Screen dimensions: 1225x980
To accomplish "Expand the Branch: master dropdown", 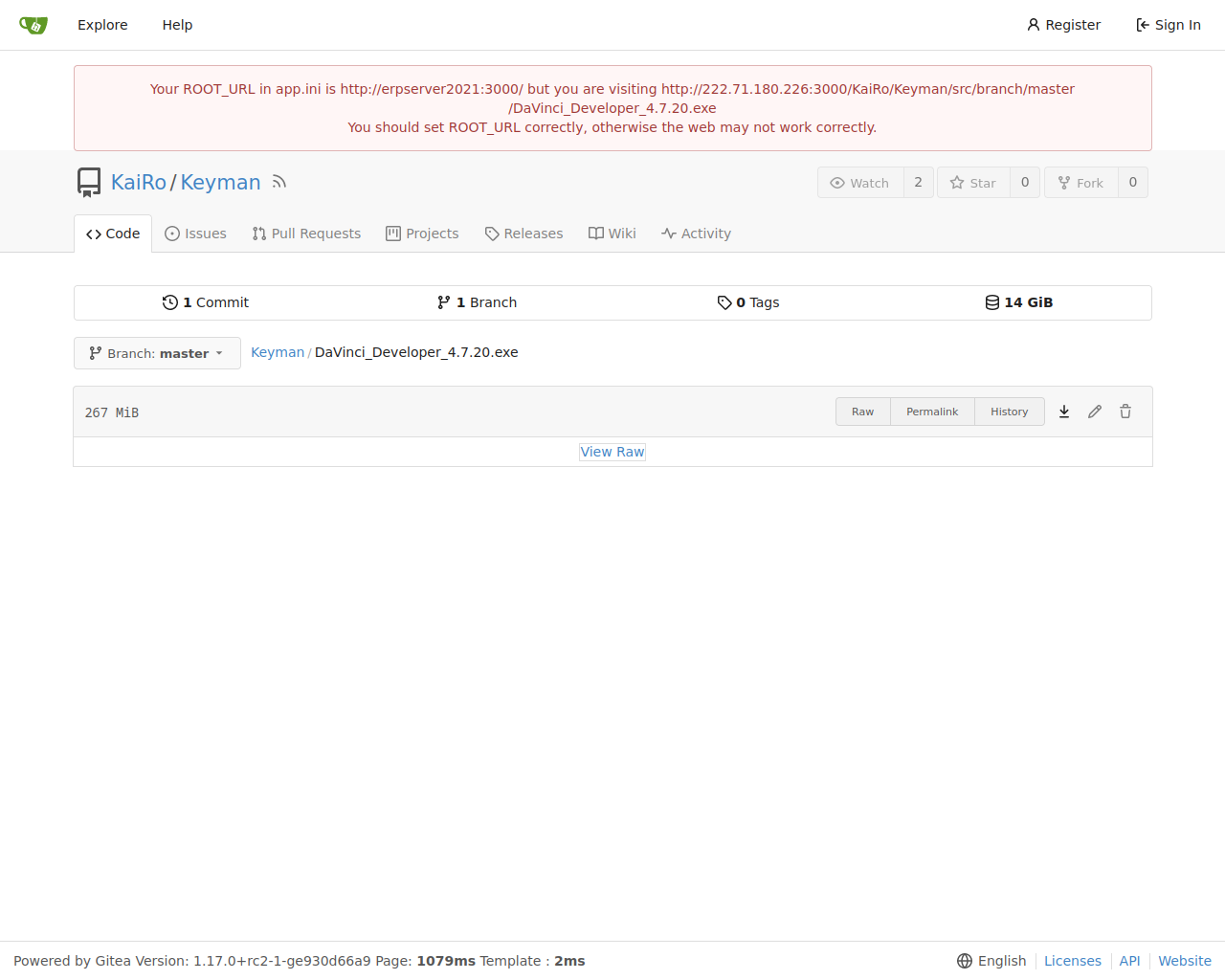I will click(157, 353).
